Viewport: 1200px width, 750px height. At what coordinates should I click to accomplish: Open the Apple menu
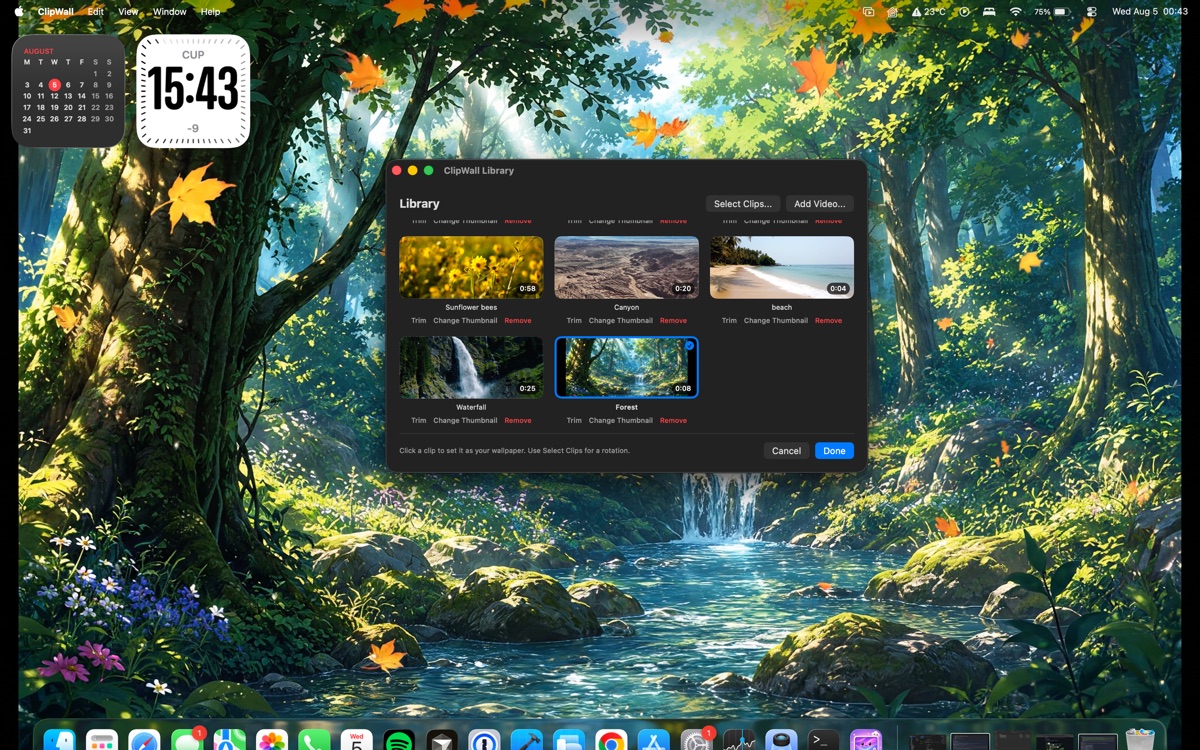click(x=19, y=12)
